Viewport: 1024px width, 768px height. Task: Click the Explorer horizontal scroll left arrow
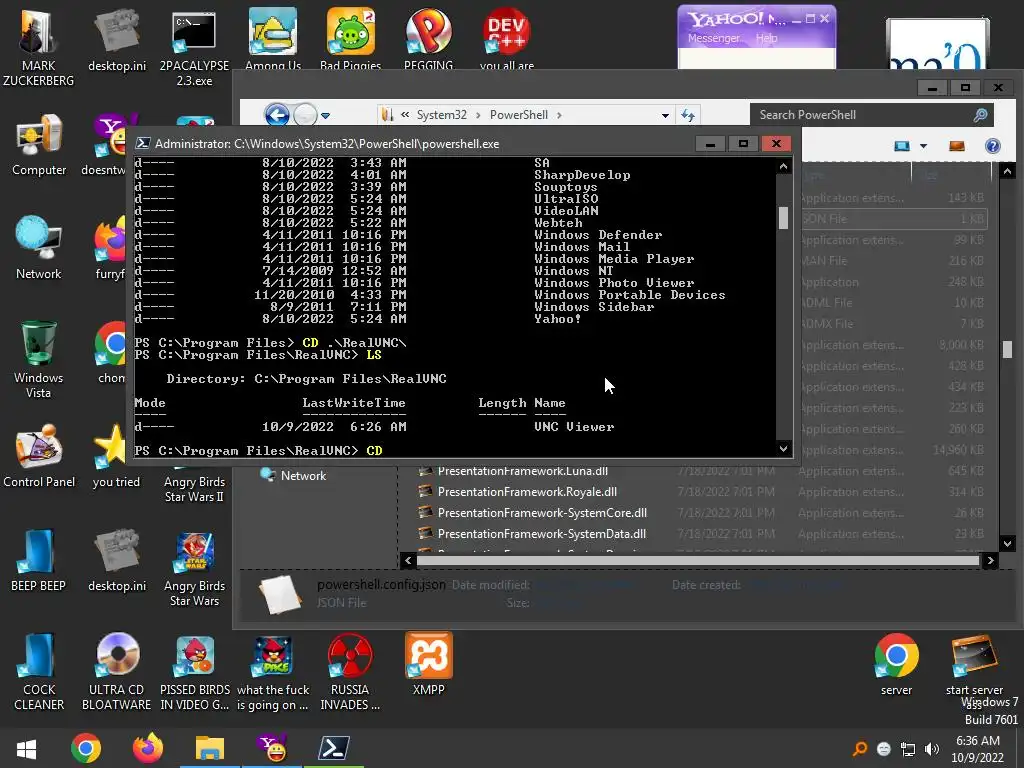[x=408, y=560]
